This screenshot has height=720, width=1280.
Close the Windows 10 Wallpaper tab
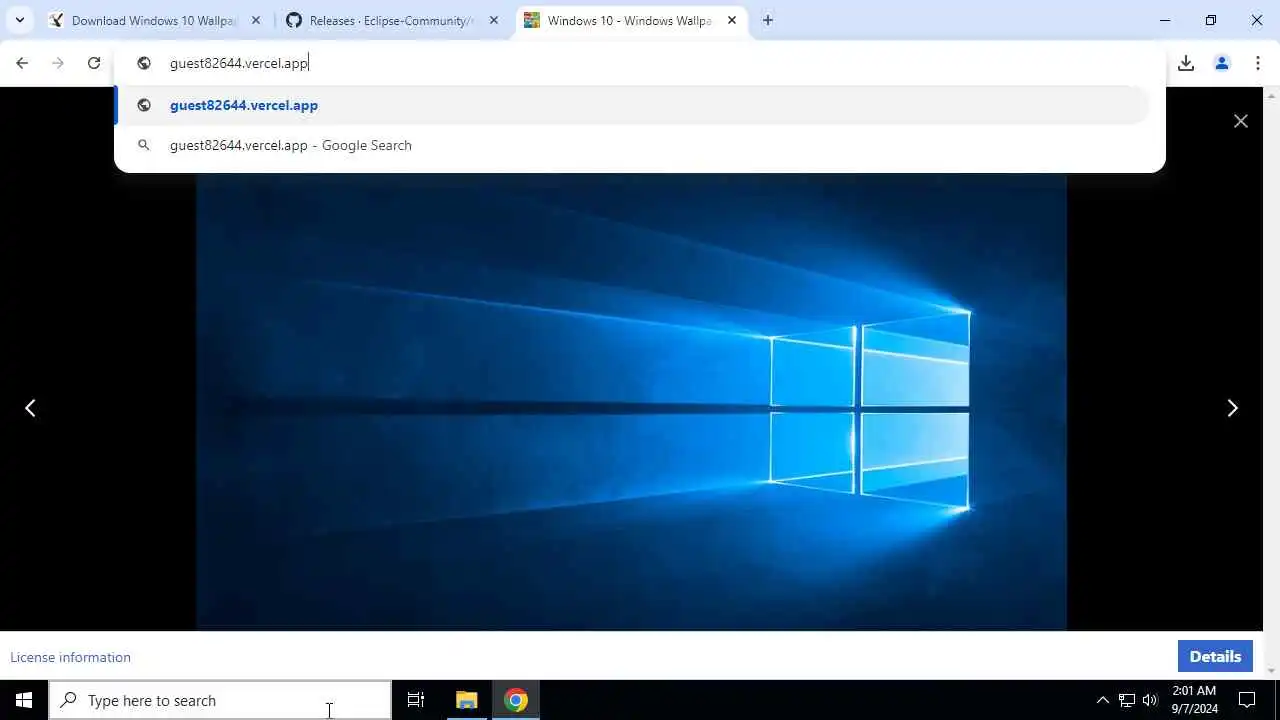[x=732, y=20]
